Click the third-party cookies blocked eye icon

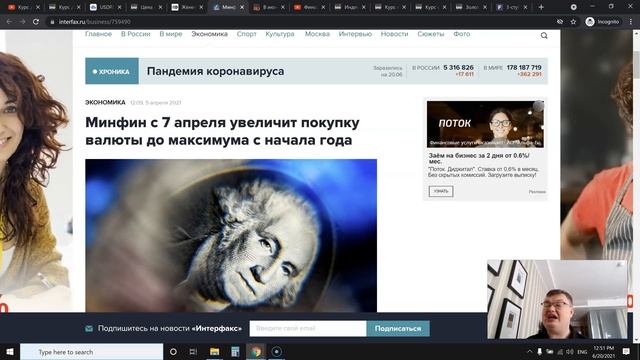coord(560,22)
